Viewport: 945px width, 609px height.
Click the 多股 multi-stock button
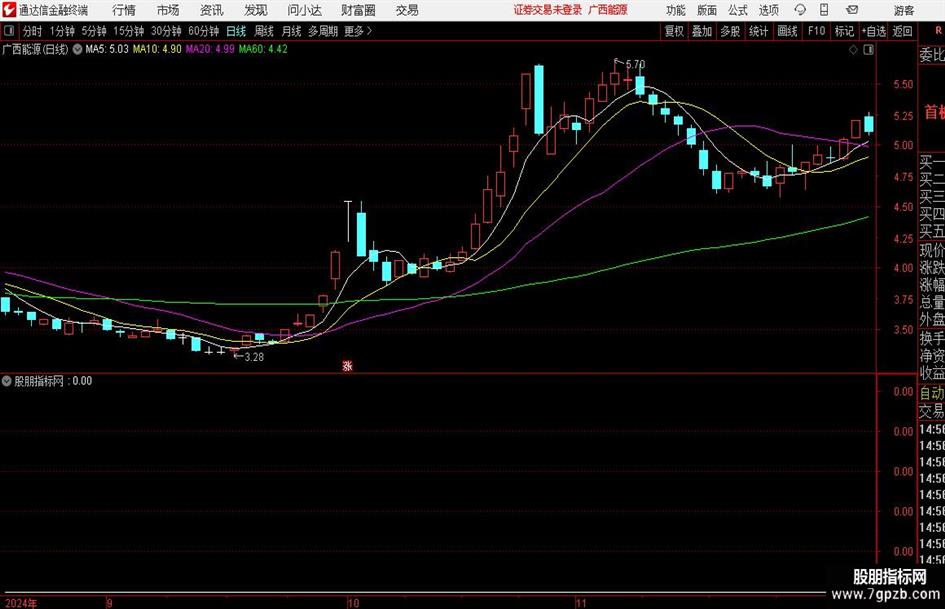tap(730, 31)
